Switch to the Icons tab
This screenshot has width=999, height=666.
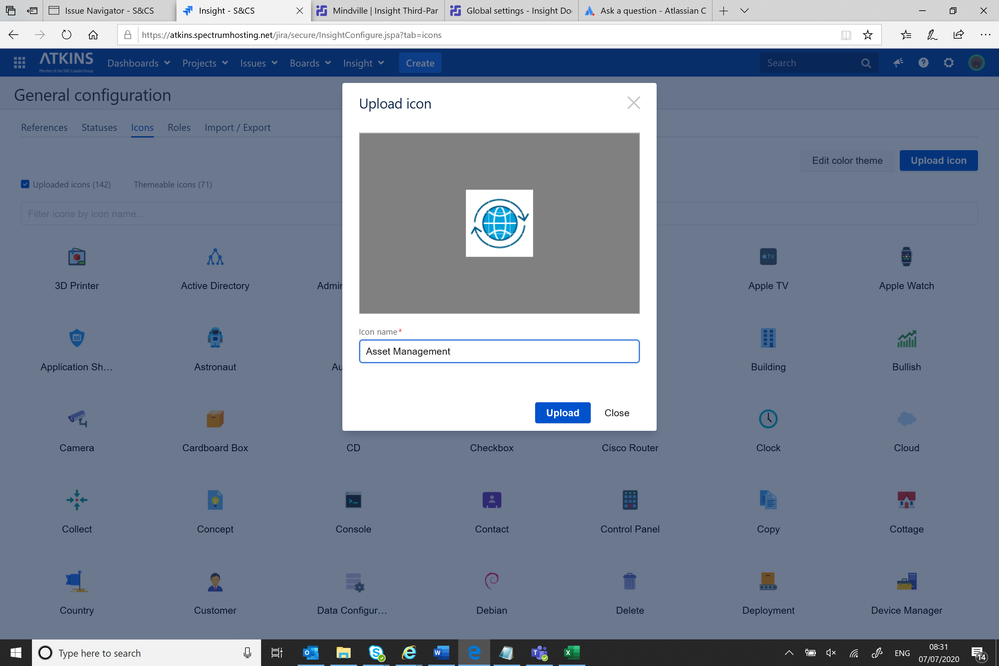point(142,127)
